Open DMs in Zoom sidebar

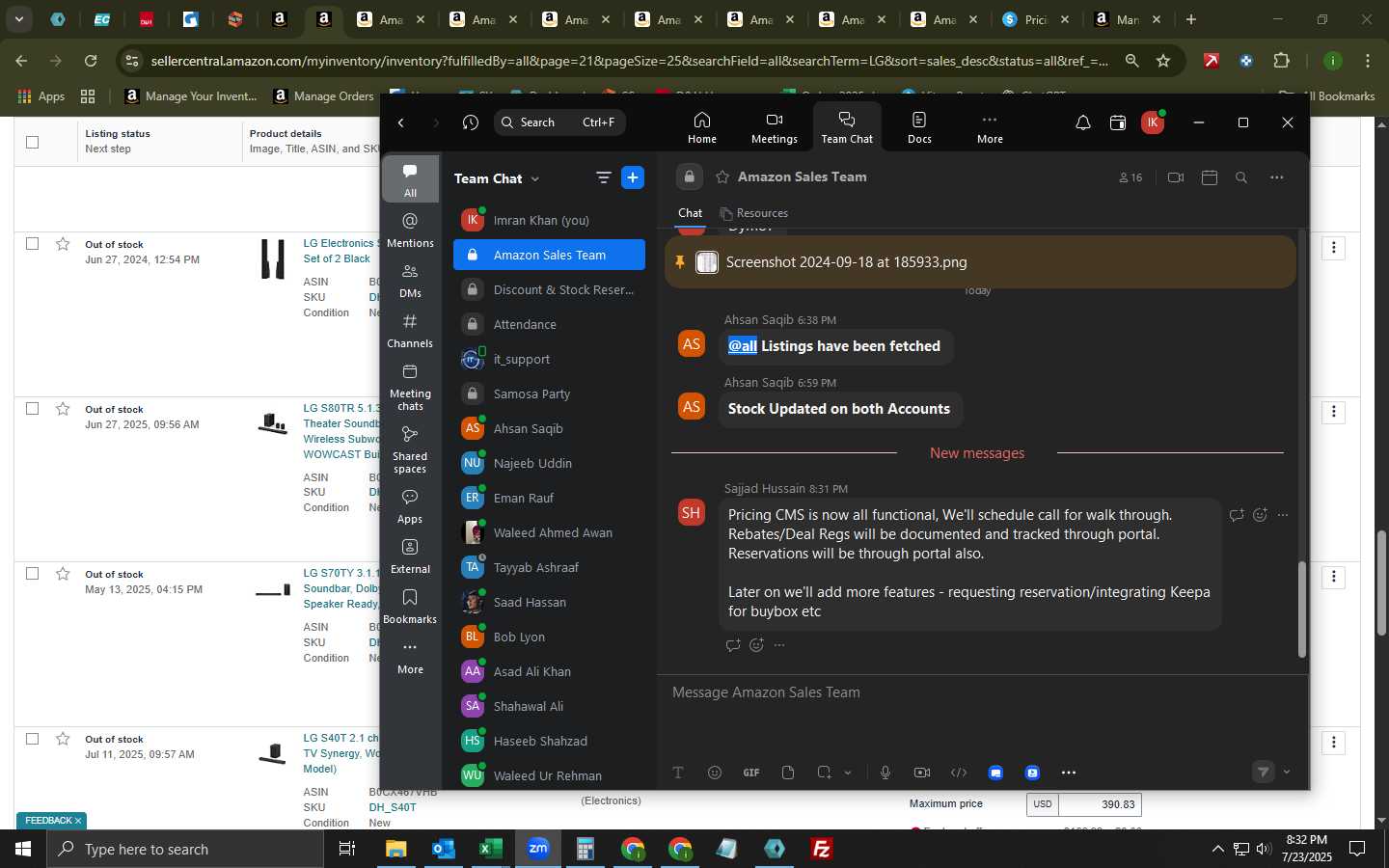click(410, 280)
